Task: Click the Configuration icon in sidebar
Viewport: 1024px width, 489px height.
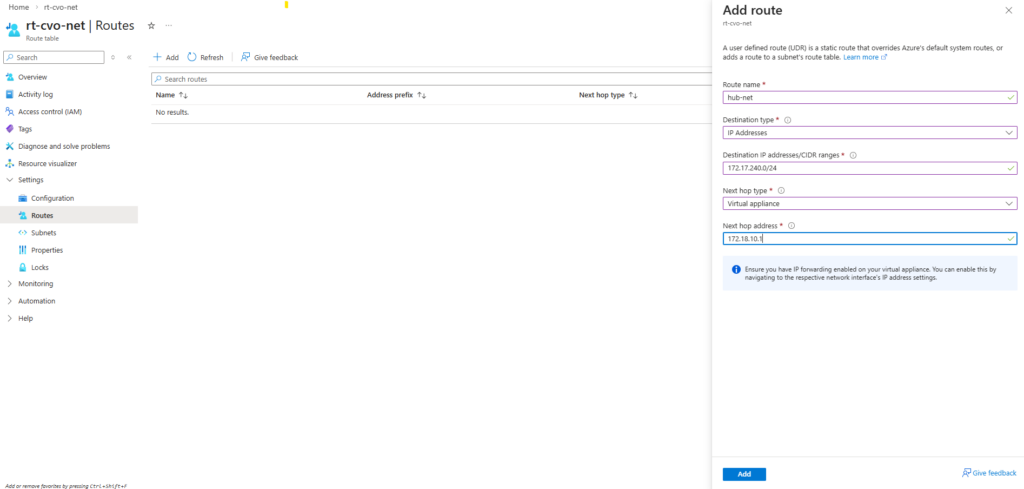Action: pos(22,198)
